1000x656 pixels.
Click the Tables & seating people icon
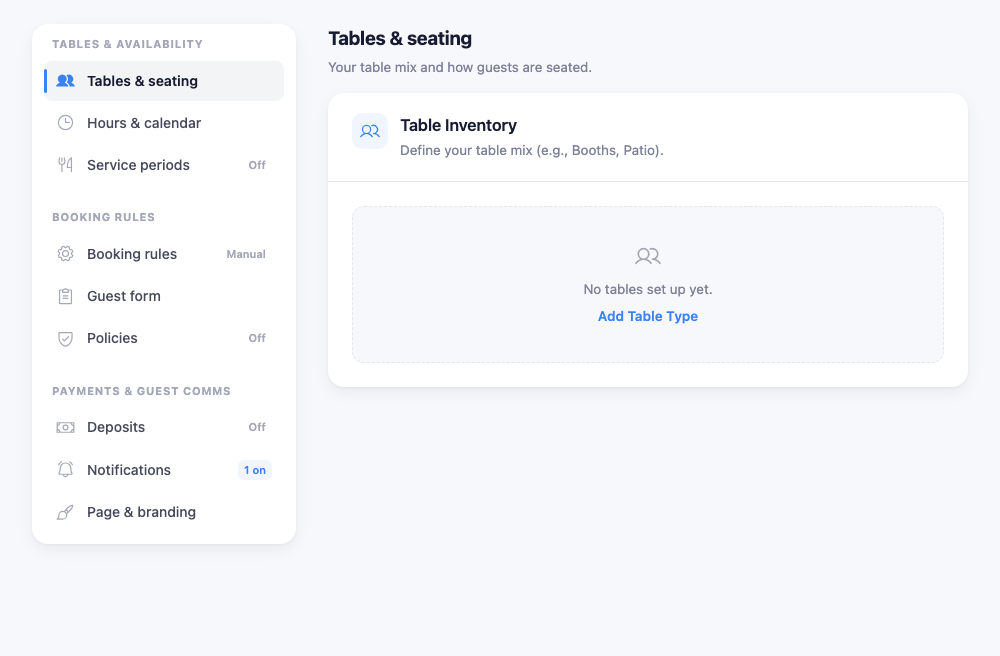[x=65, y=81]
